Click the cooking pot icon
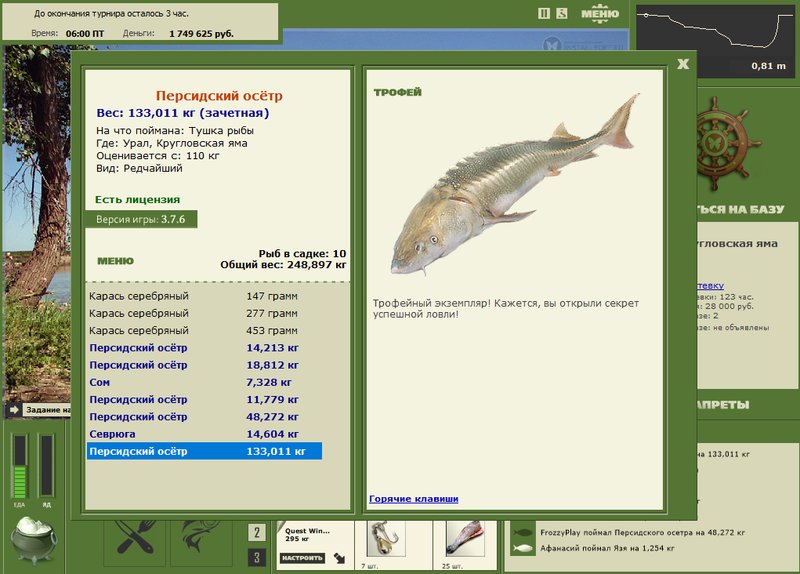The image size is (800, 574). [x=34, y=540]
